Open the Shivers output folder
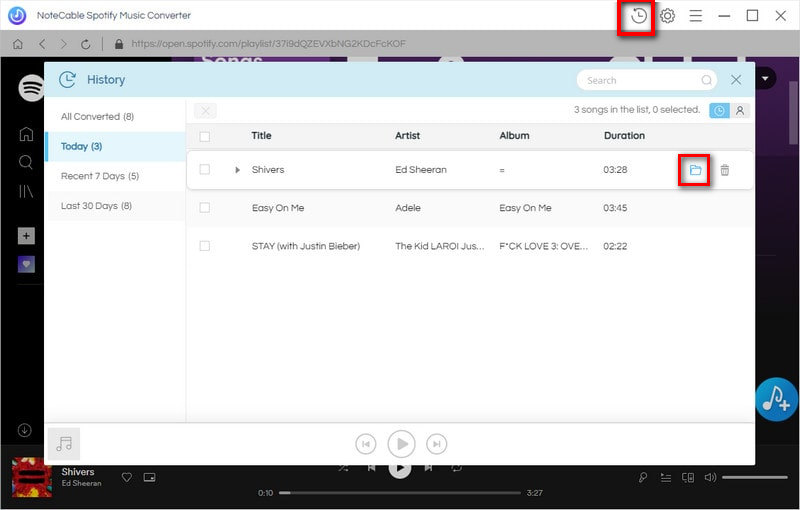Viewport: 800px width, 510px height. [695, 170]
